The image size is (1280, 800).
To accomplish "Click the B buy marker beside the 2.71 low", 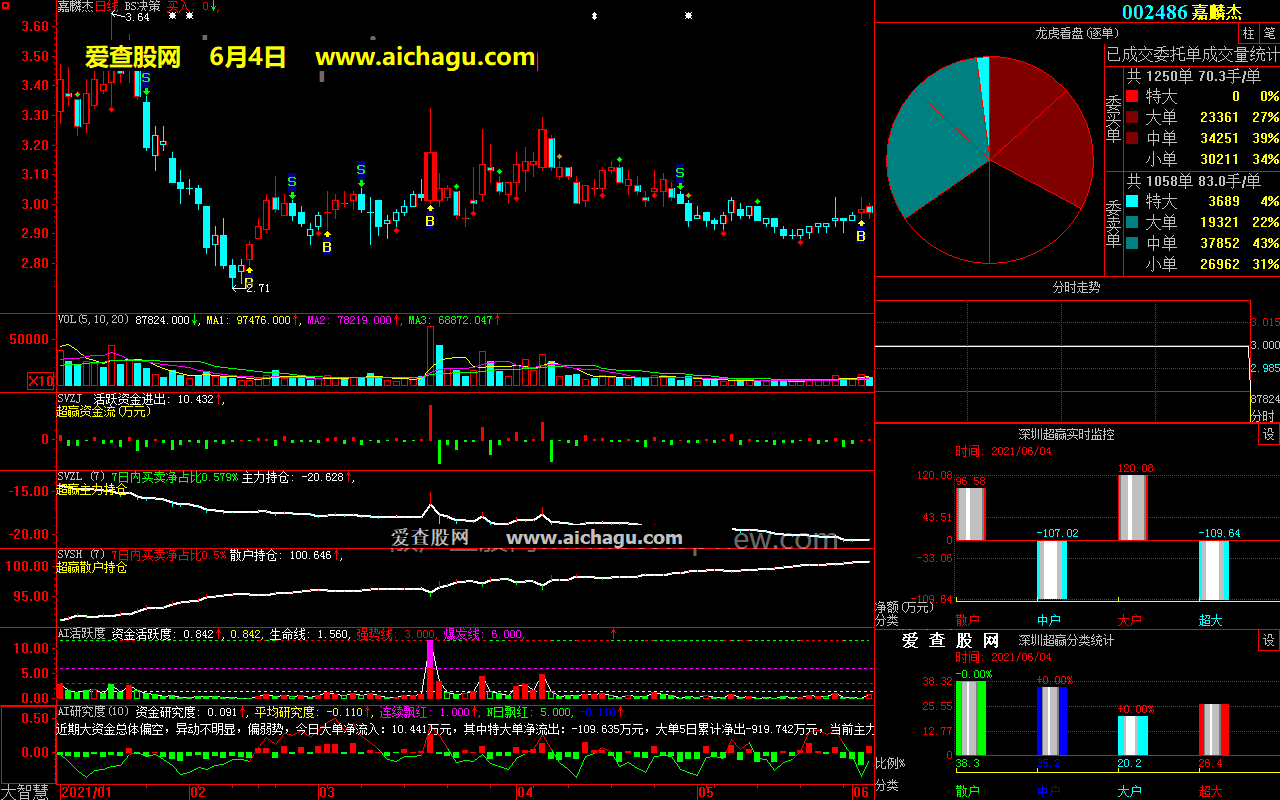I will click(x=249, y=282).
